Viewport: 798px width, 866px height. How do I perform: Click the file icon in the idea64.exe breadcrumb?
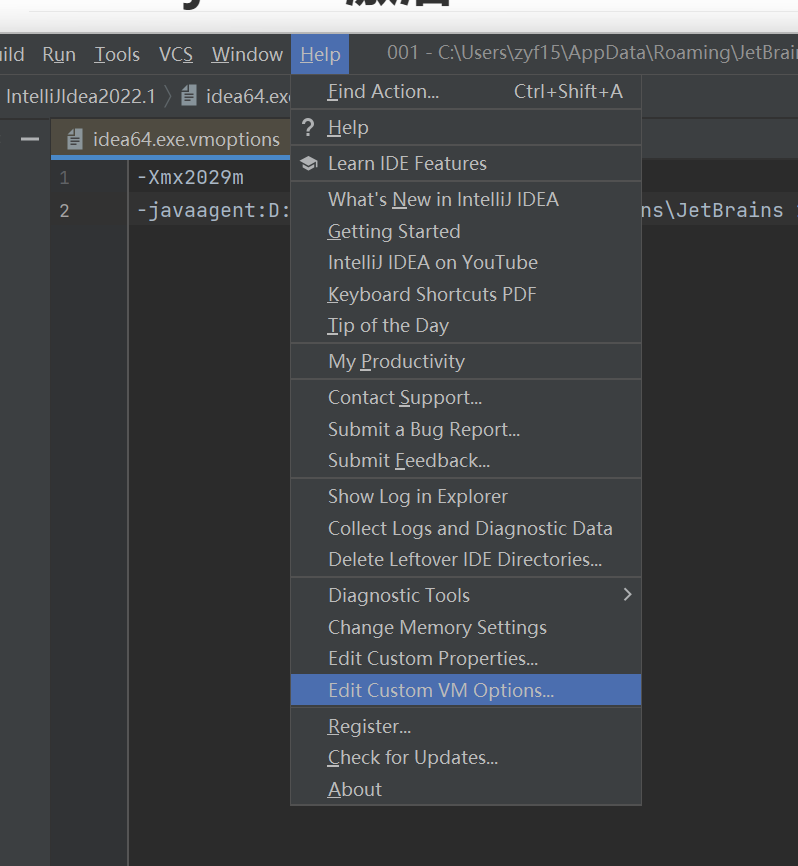(189, 96)
